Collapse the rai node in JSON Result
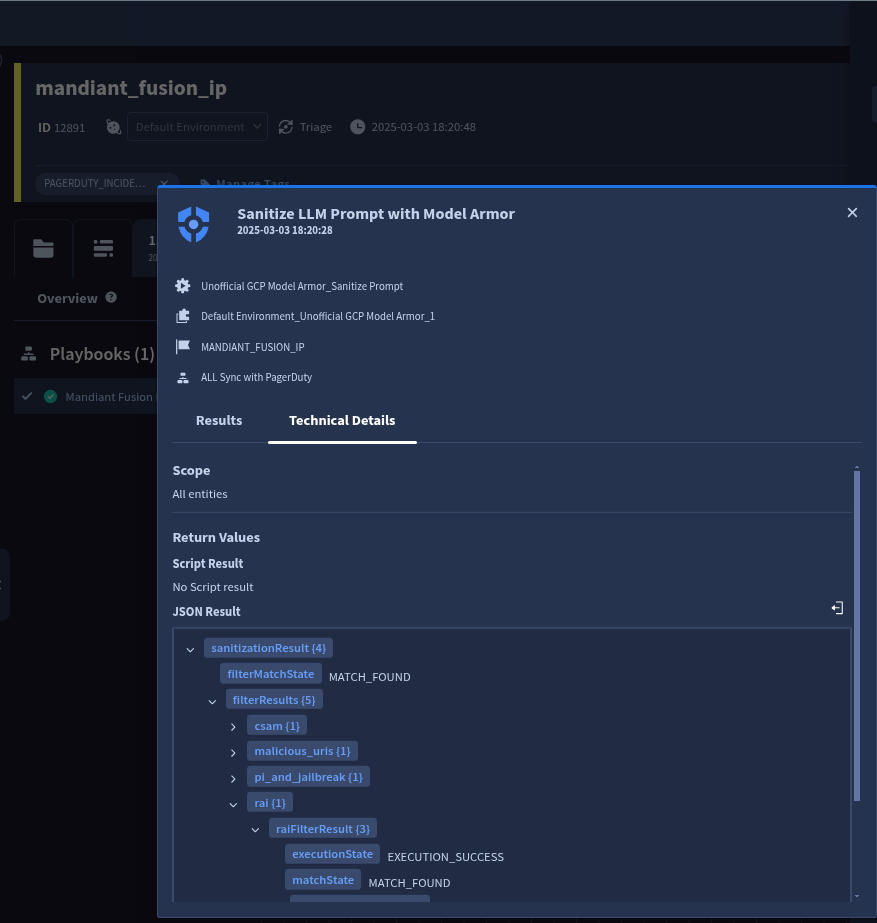The image size is (877, 923). tap(233, 803)
